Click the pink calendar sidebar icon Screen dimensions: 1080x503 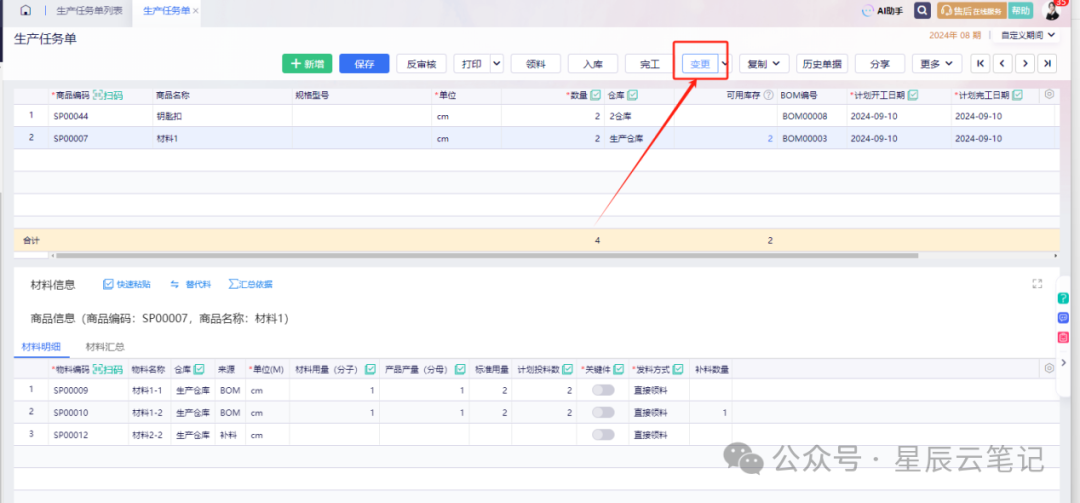1063,338
